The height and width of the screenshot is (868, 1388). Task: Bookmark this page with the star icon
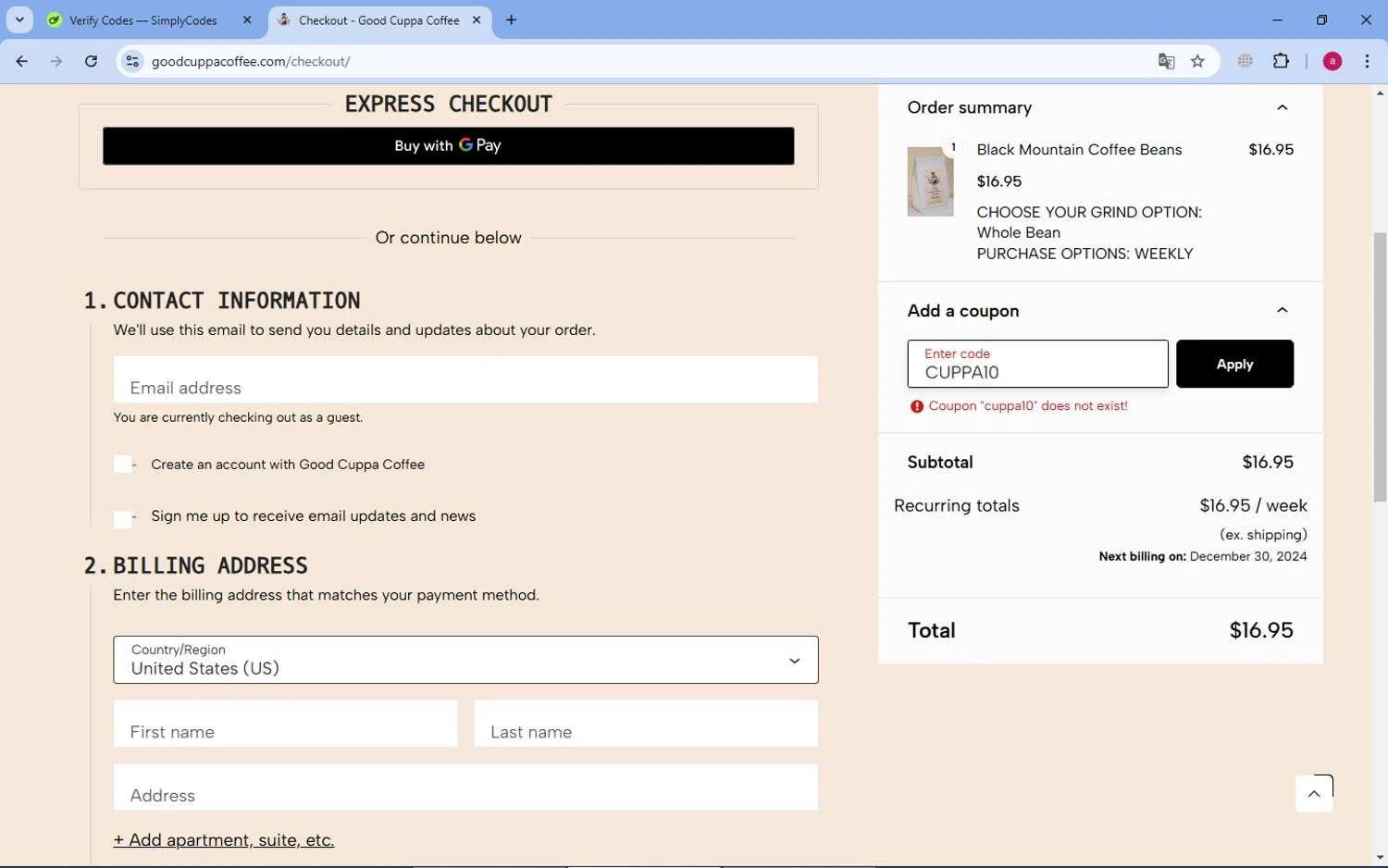pos(1197,61)
